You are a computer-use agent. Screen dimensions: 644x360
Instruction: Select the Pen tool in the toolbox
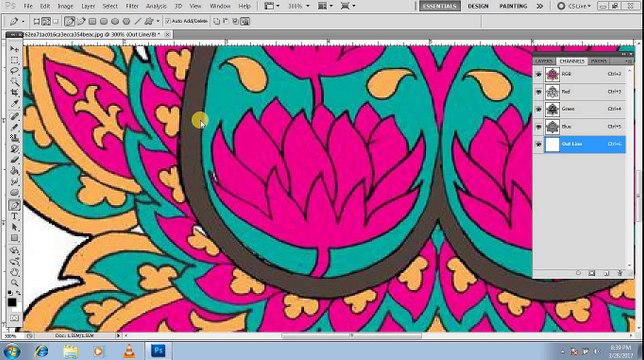[14, 205]
